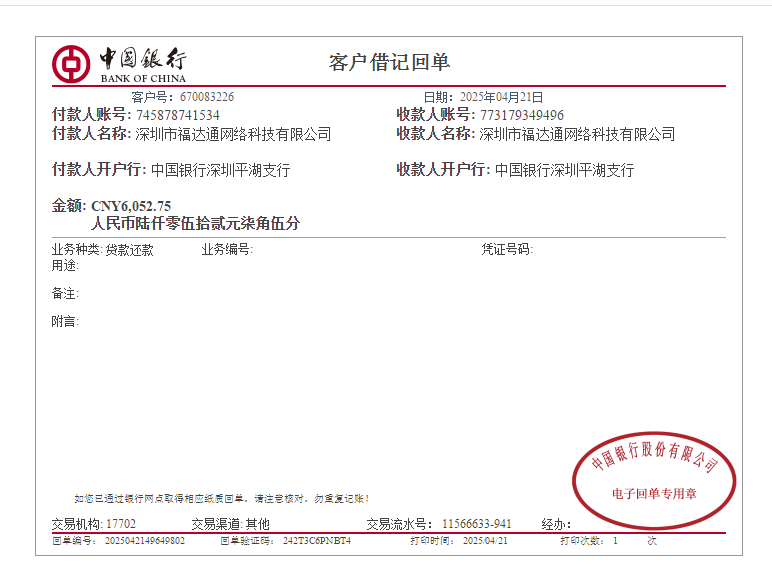Select business type 贷款还款
The width and height of the screenshot is (772, 582).
(129, 250)
